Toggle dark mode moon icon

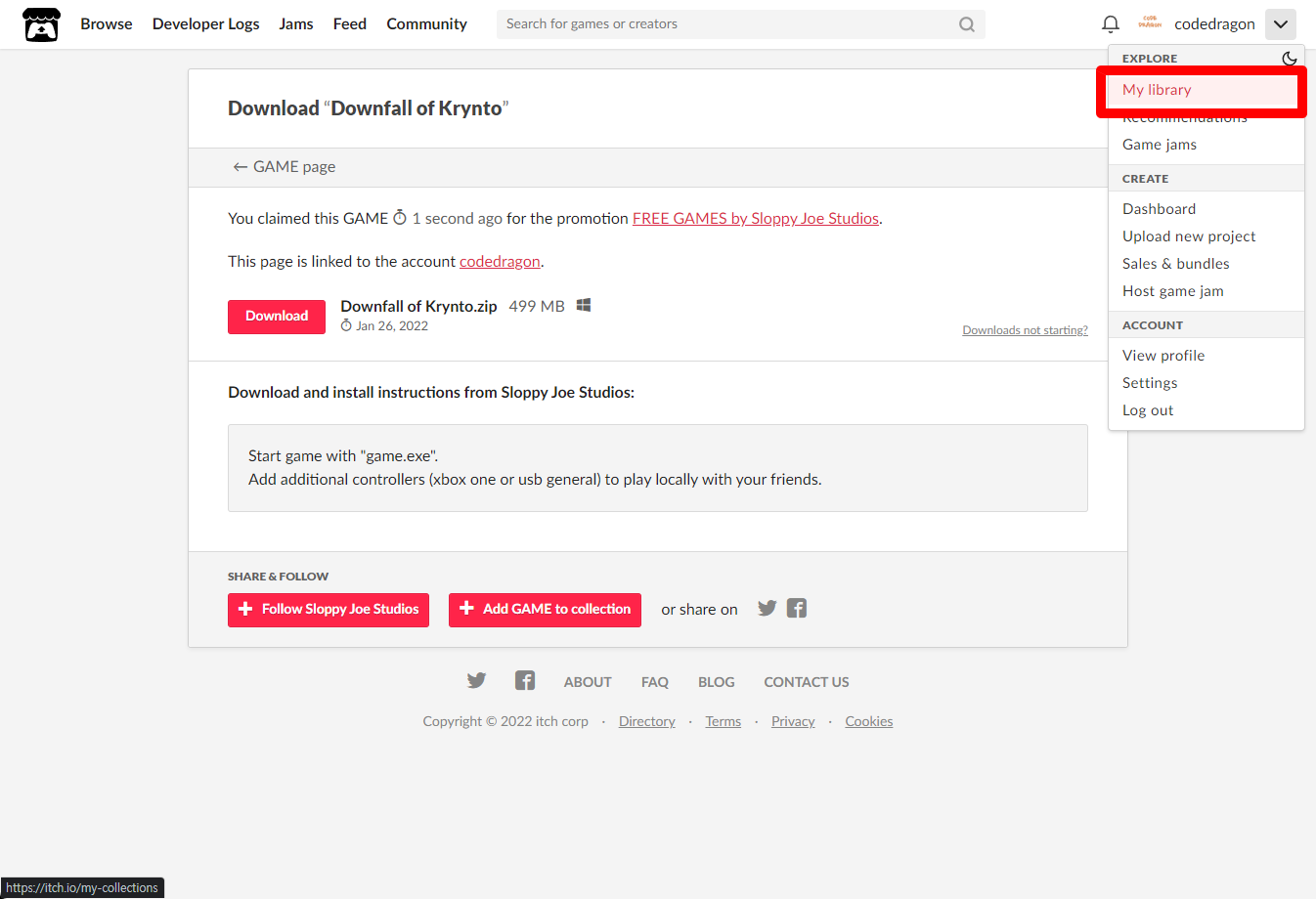(1290, 59)
